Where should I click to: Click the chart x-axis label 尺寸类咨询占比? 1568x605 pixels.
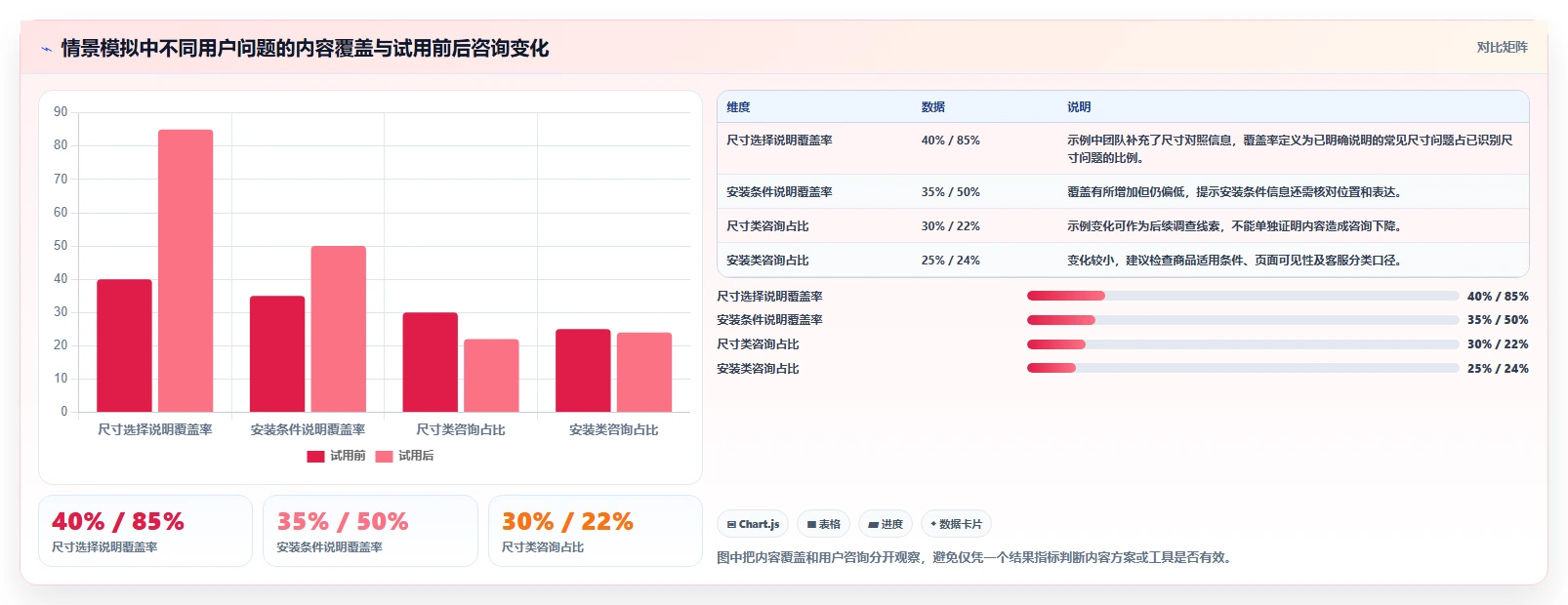[x=461, y=429]
